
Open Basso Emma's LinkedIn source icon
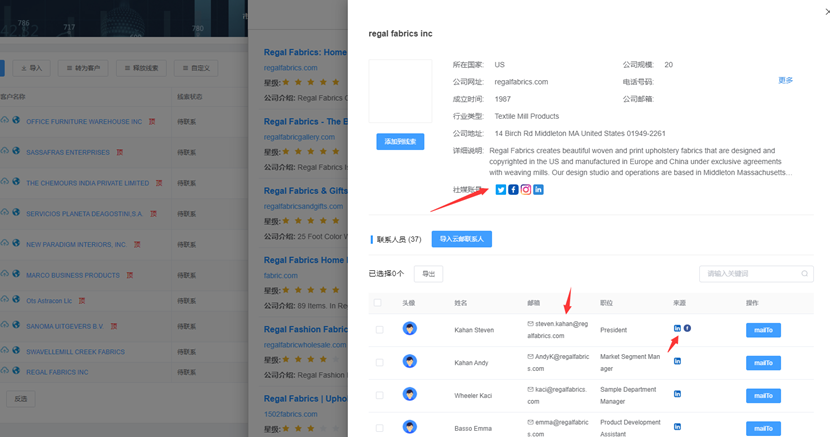(x=677, y=426)
